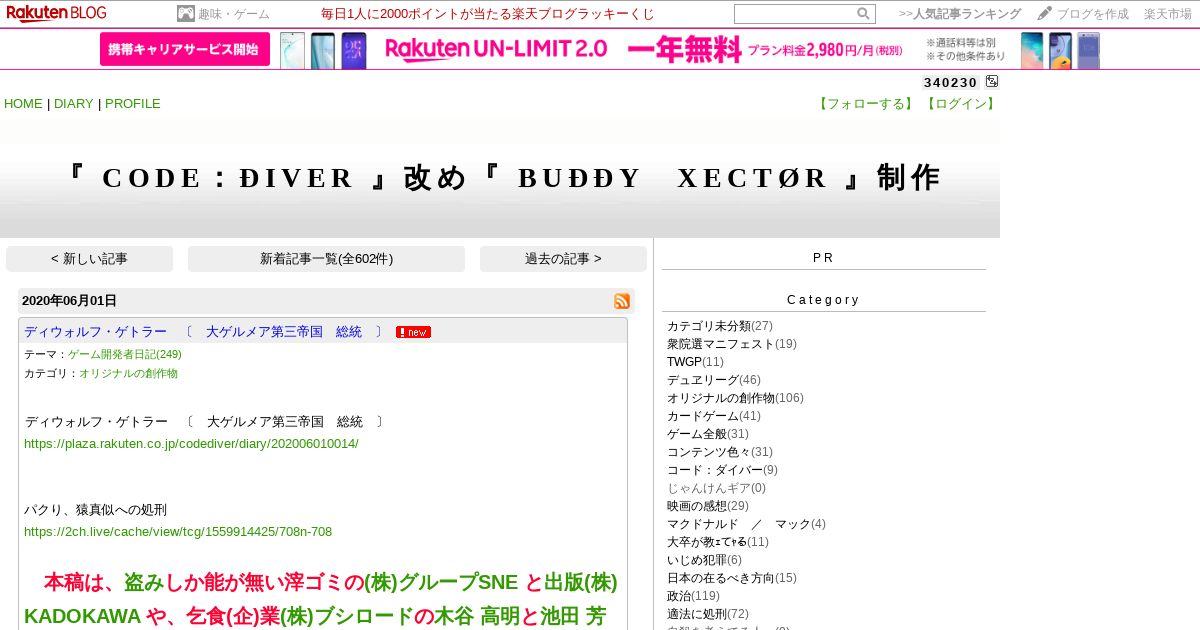Select category 適法に処刑(72)
The height and width of the screenshot is (630, 1200).
tap(708, 614)
